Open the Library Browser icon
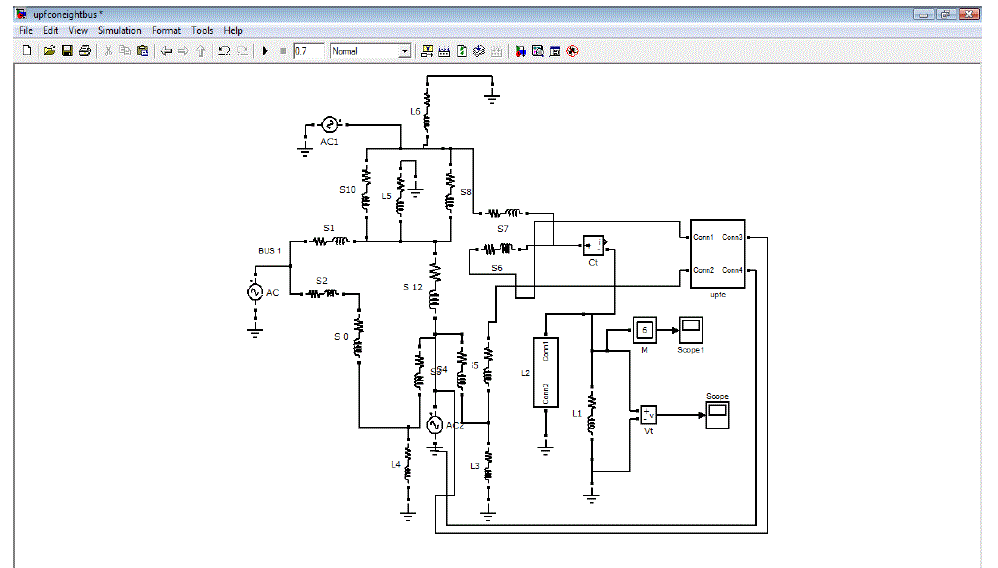Viewport: 998px width, 568px height. tap(521, 51)
